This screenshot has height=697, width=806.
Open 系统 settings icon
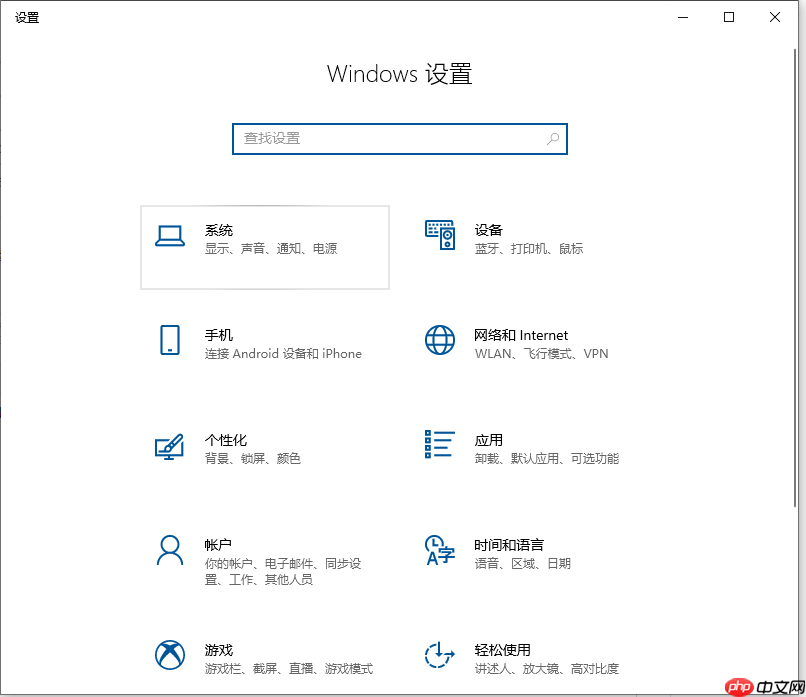click(170, 237)
